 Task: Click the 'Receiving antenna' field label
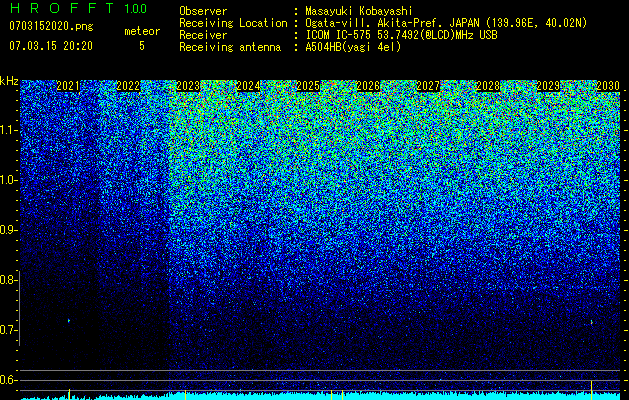tap(230, 47)
